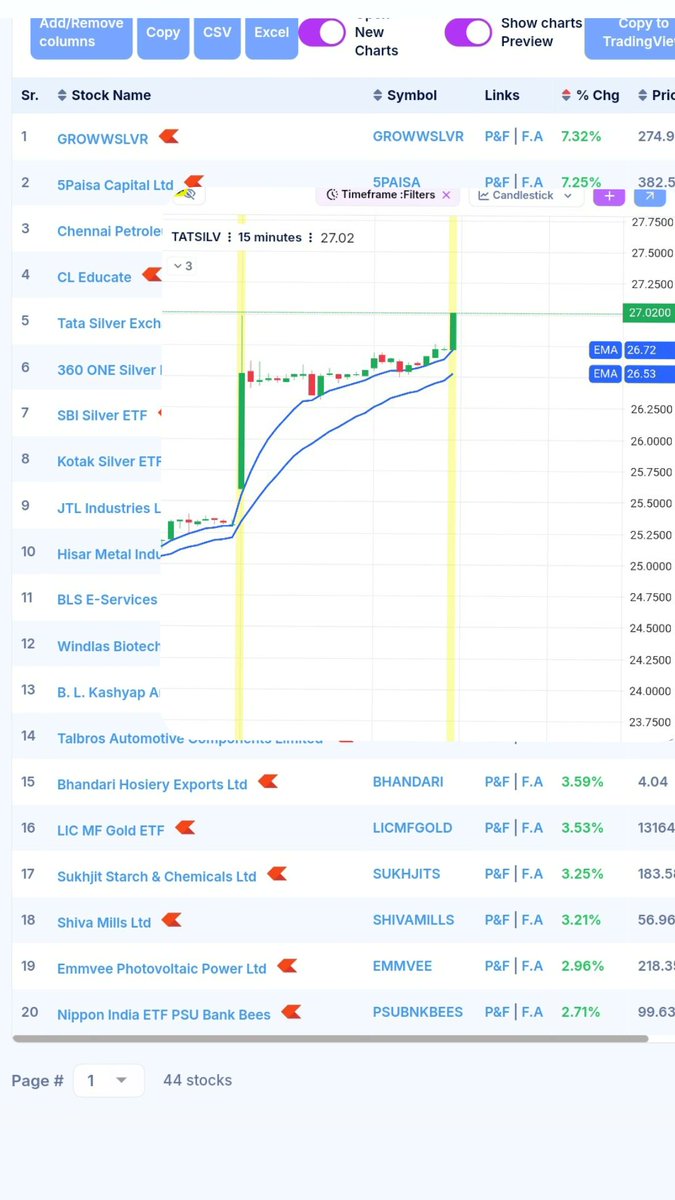This screenshot has width=675, height=1200.
Task: Click red chart icon beside Sukhjit Starch & Chemicals Ltd
Action: (x=277, y=874)
